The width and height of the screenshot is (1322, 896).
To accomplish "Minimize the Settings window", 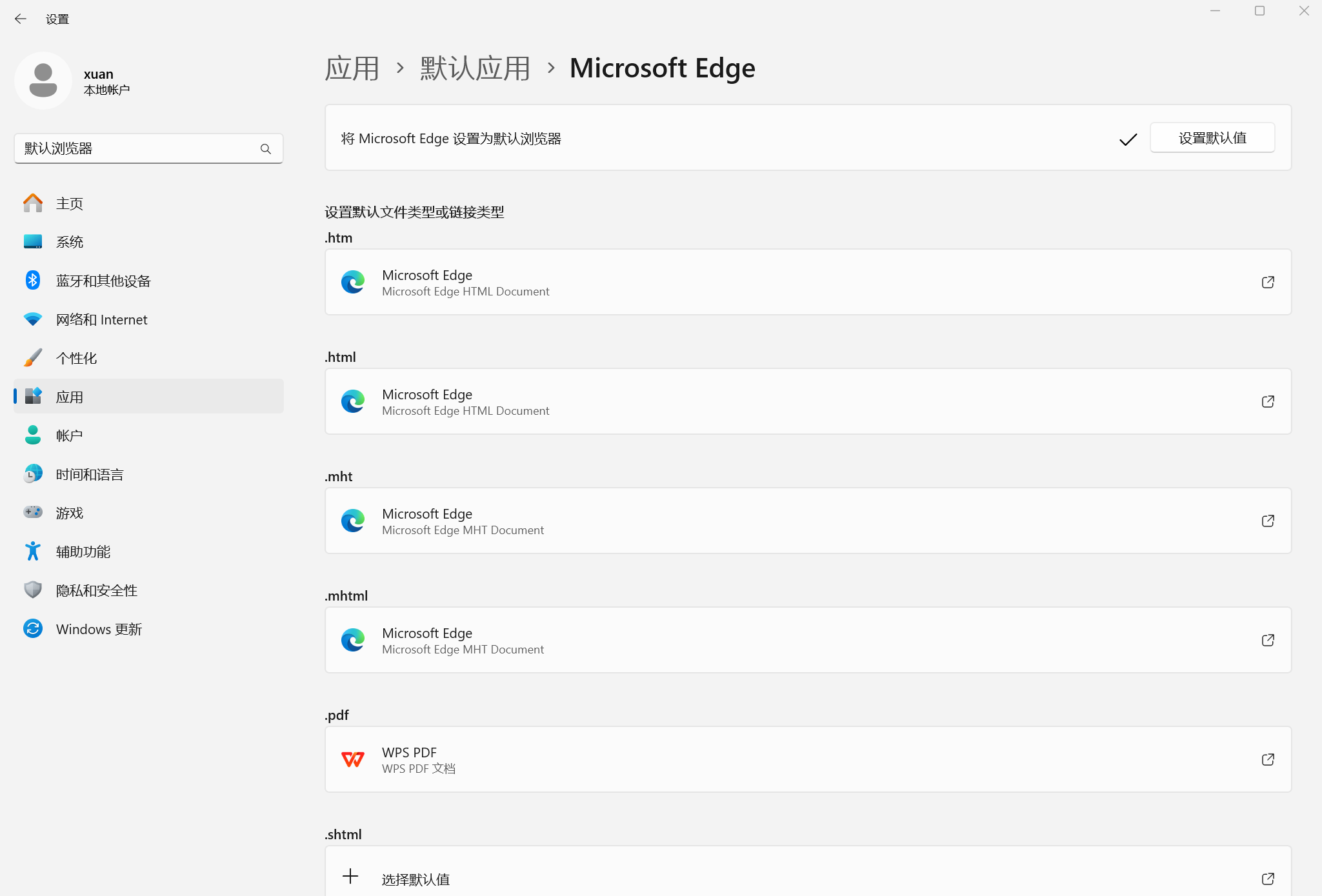I will coord(1215,11).
